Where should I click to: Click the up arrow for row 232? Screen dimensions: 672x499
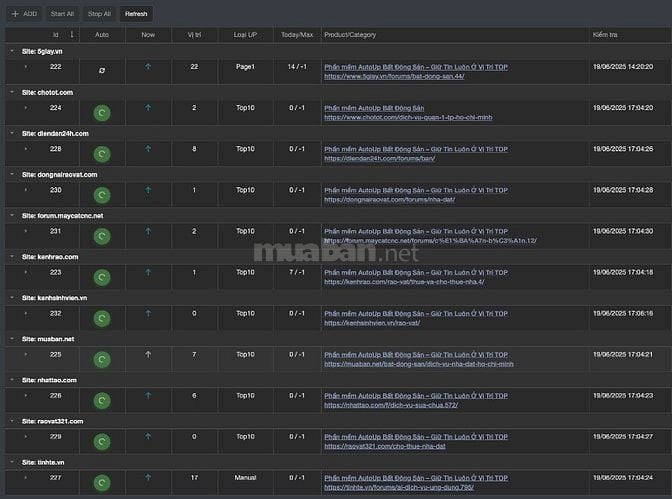148,313
